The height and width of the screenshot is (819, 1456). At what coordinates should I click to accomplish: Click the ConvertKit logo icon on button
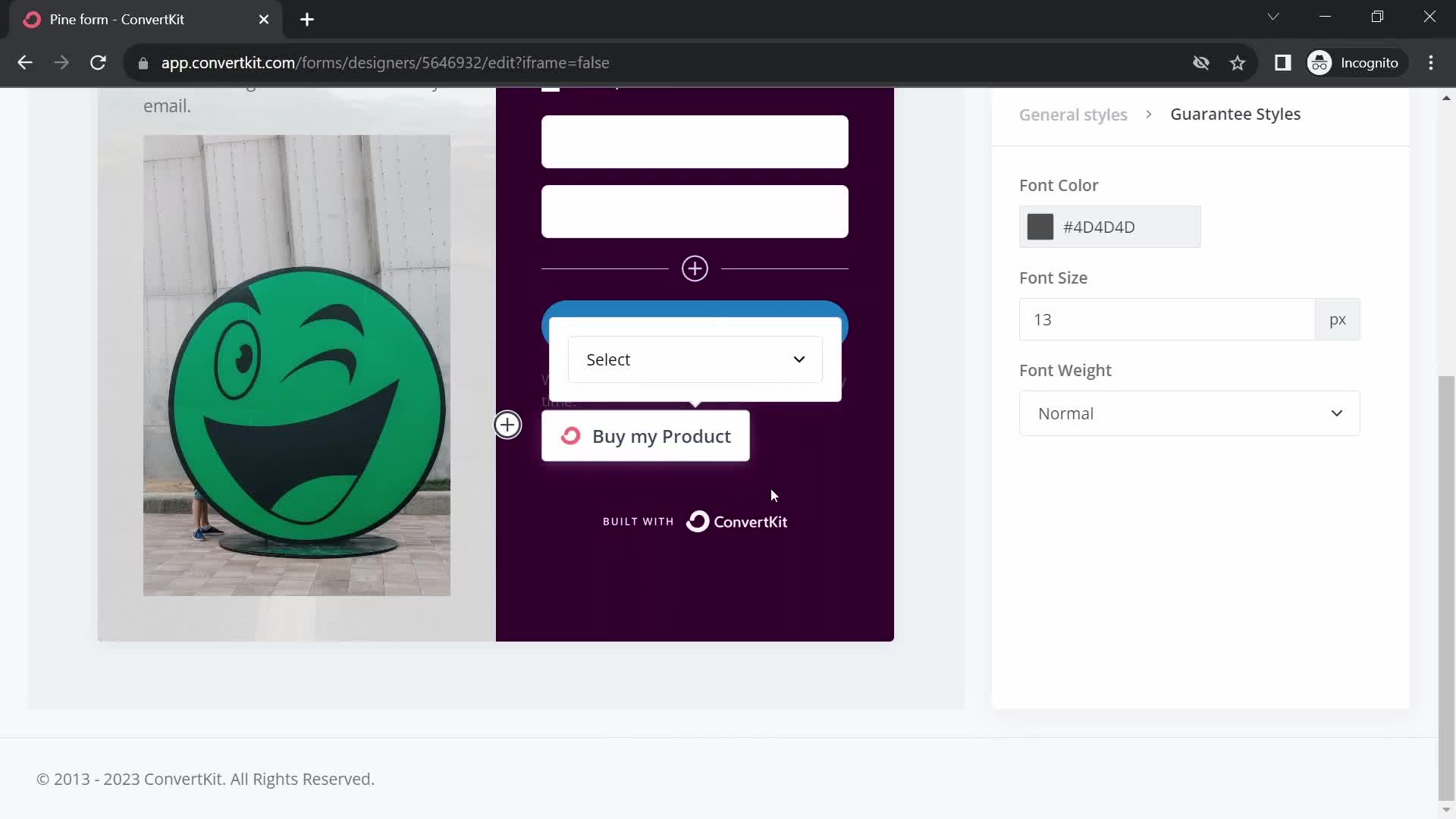pos(570,436)
